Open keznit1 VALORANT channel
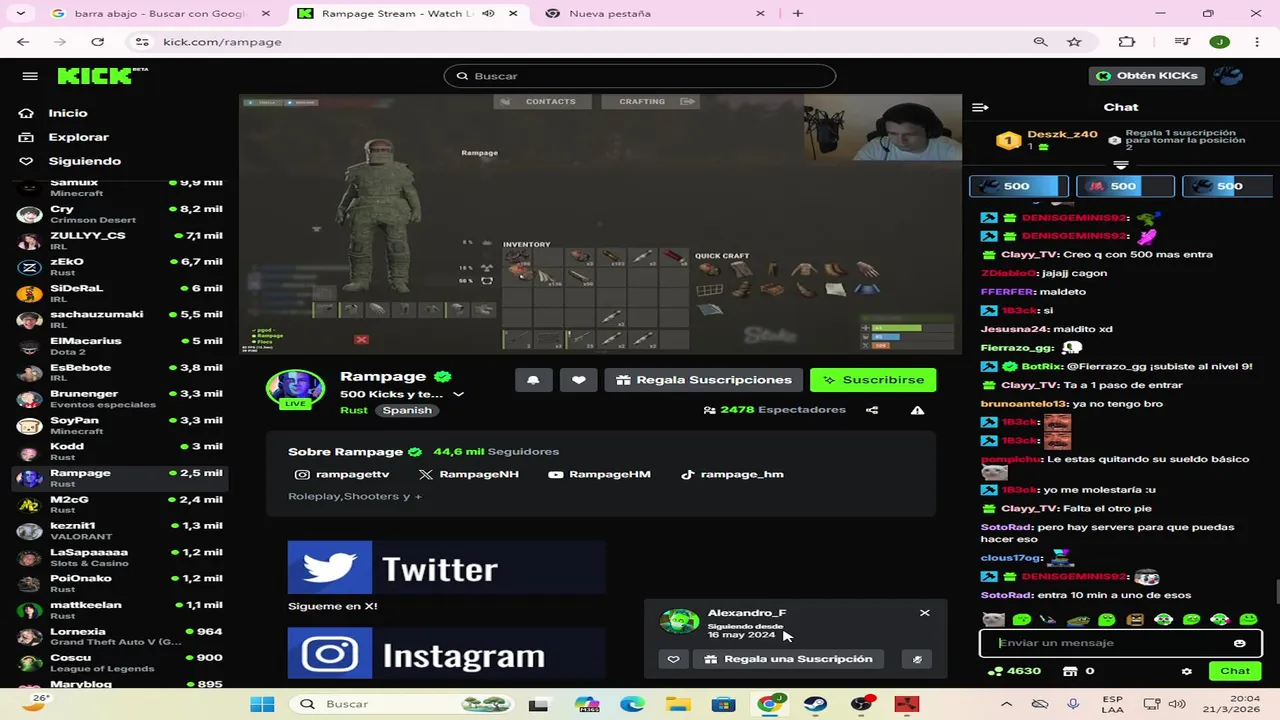 tap(120, 531)
